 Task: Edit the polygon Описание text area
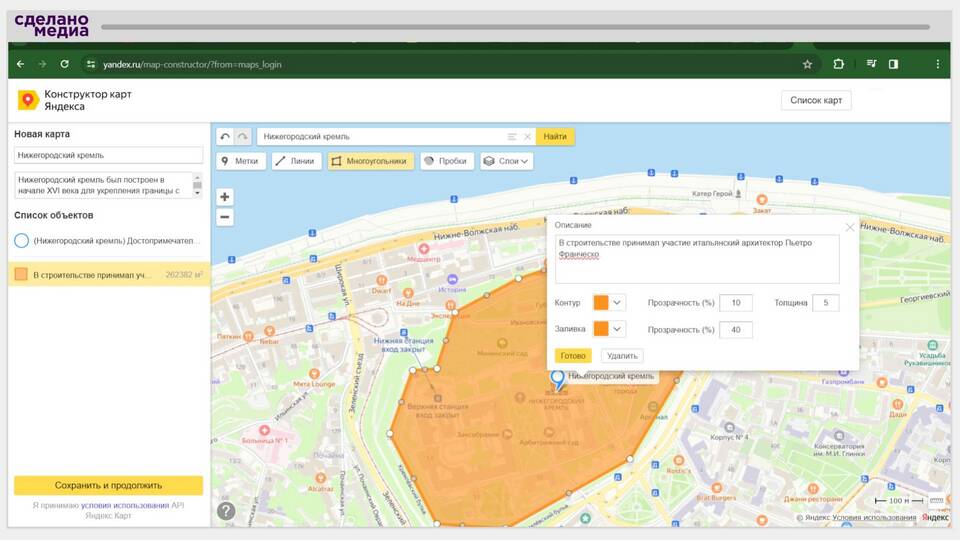point(697,259)
